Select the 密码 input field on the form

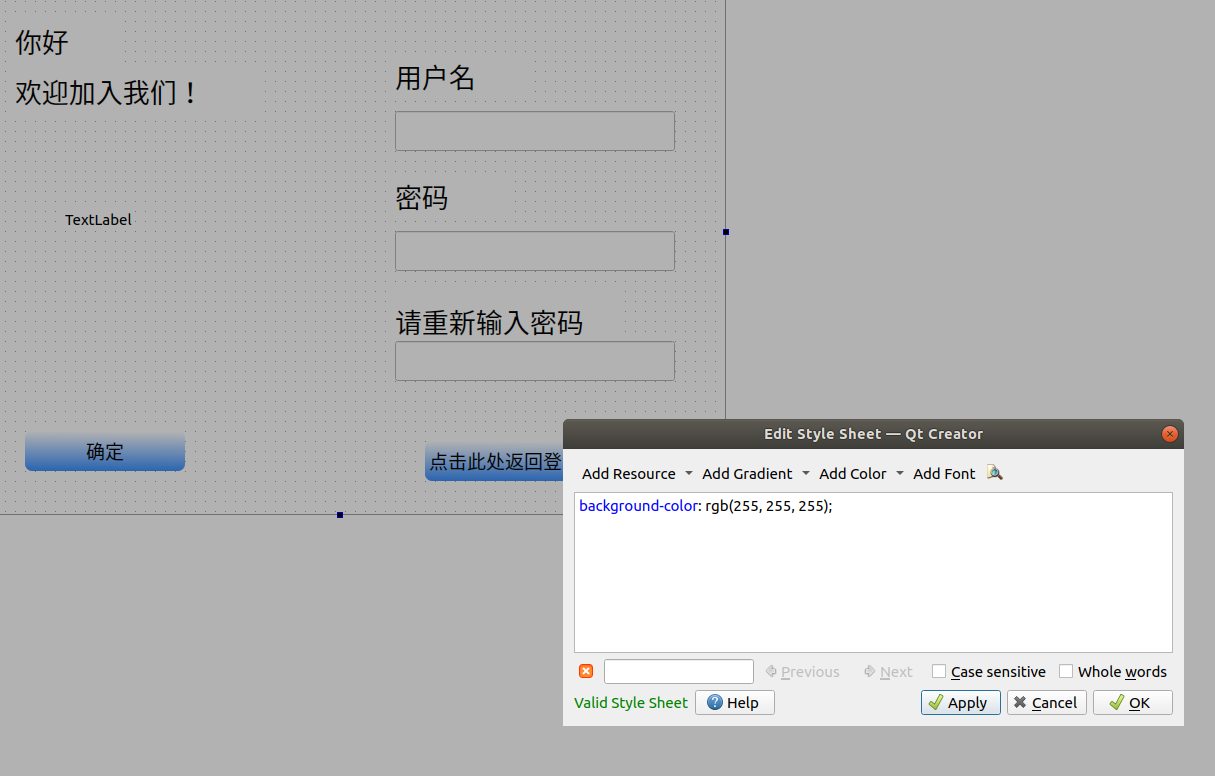(535, 251)
